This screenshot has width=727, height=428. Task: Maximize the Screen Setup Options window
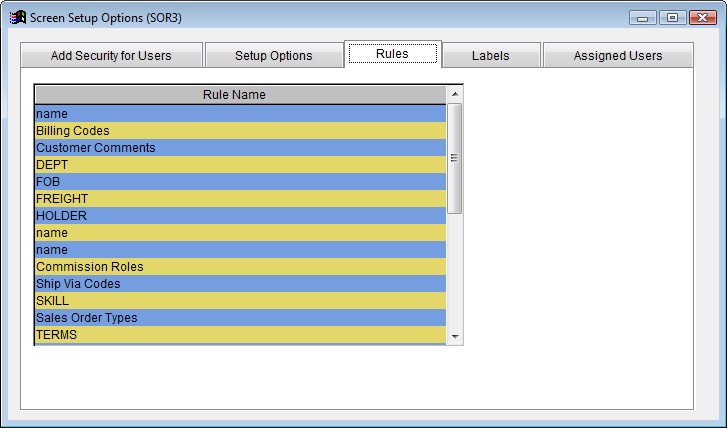point(672,18)
